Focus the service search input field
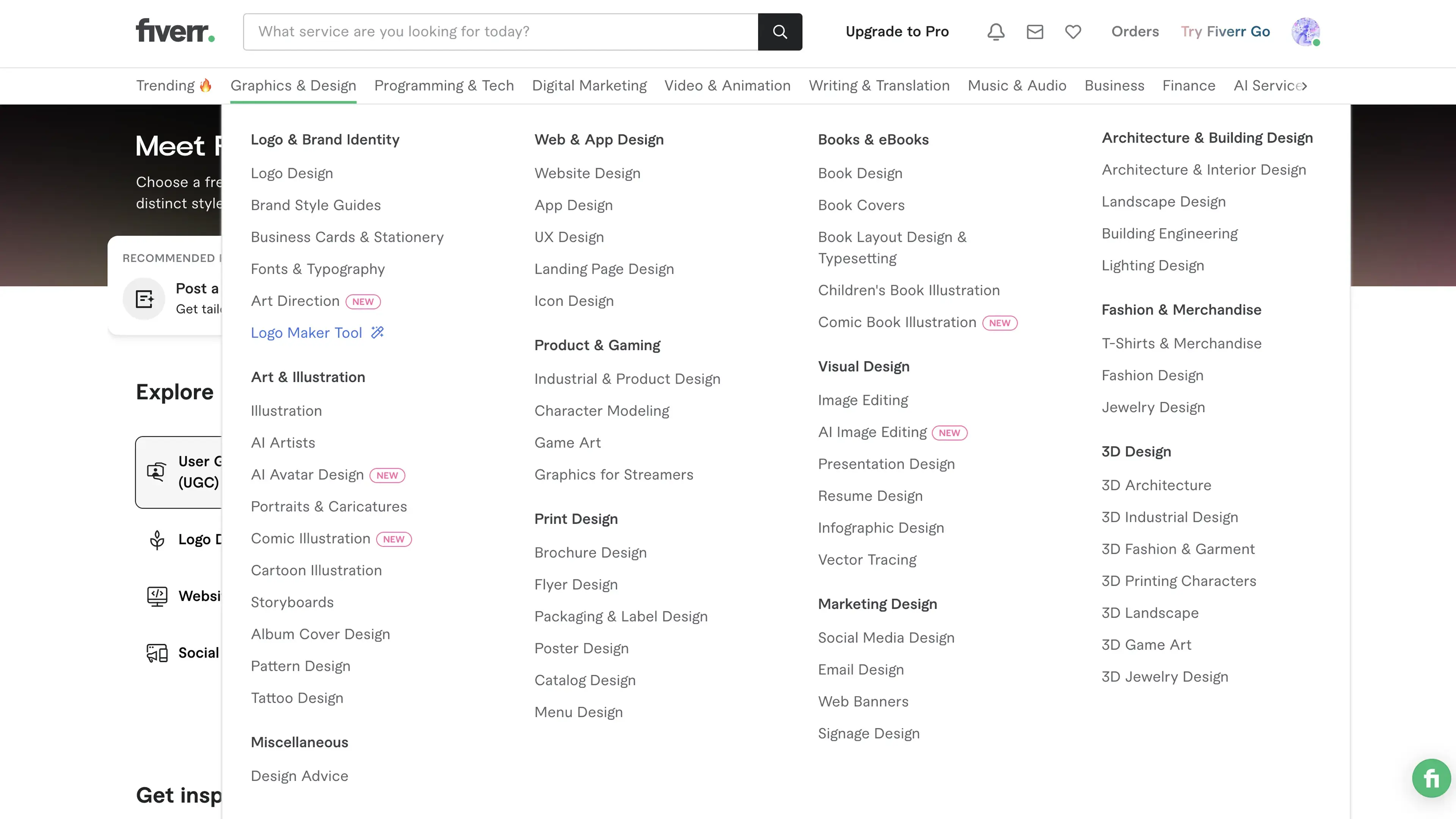Screen dimensions: 1456x819 click(500, 31)
